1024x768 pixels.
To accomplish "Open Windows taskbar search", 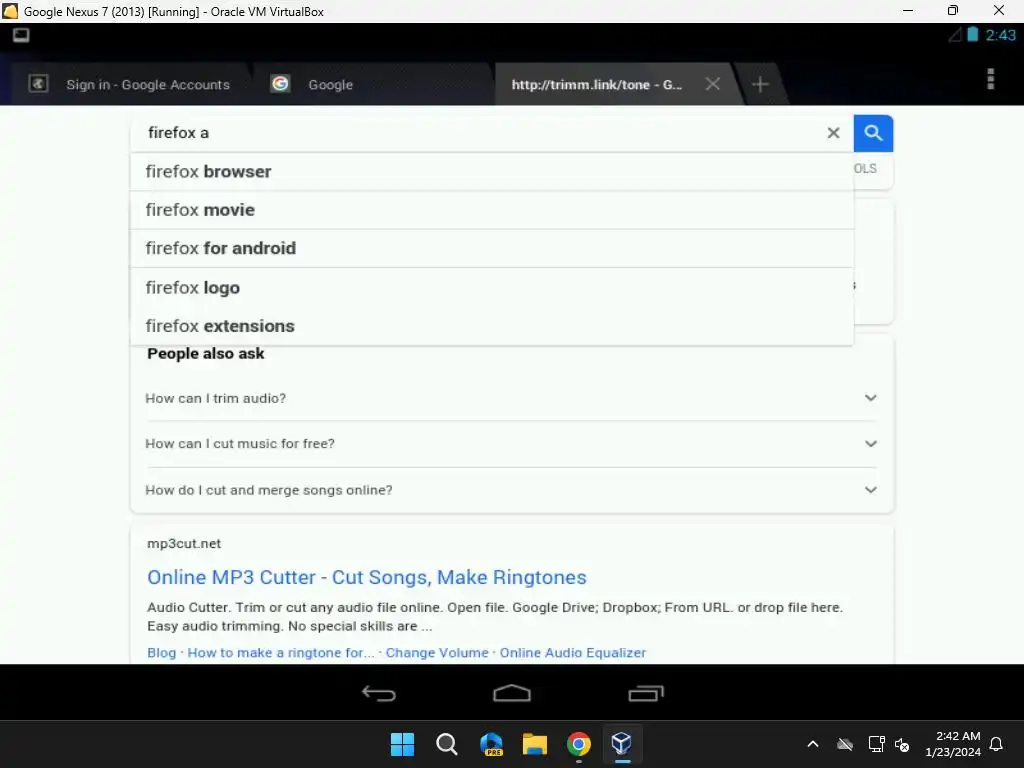I will click(x=447, y=744).
